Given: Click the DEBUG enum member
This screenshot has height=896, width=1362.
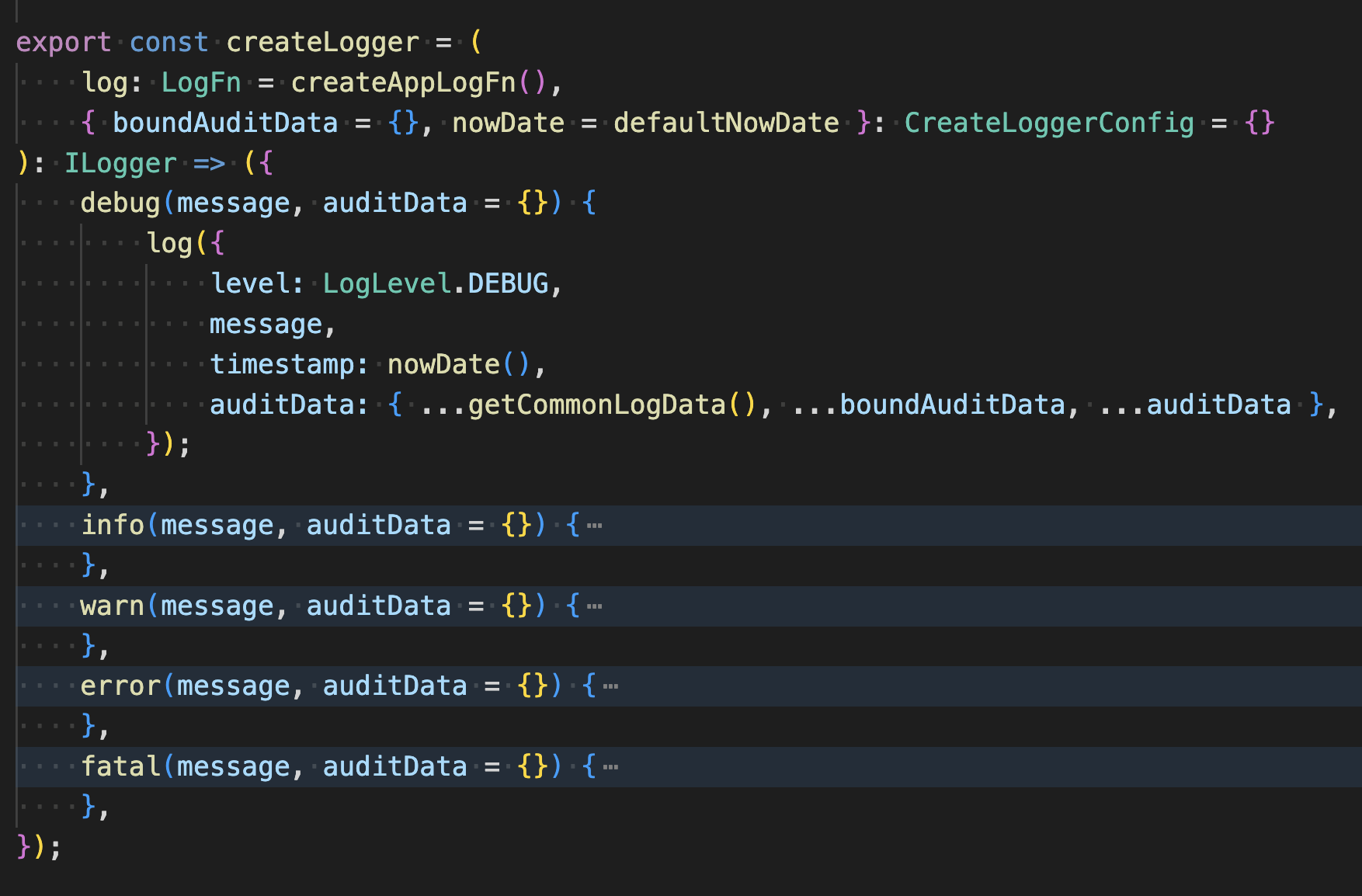Looking at the screenshot, I should [x=508, y=284].
